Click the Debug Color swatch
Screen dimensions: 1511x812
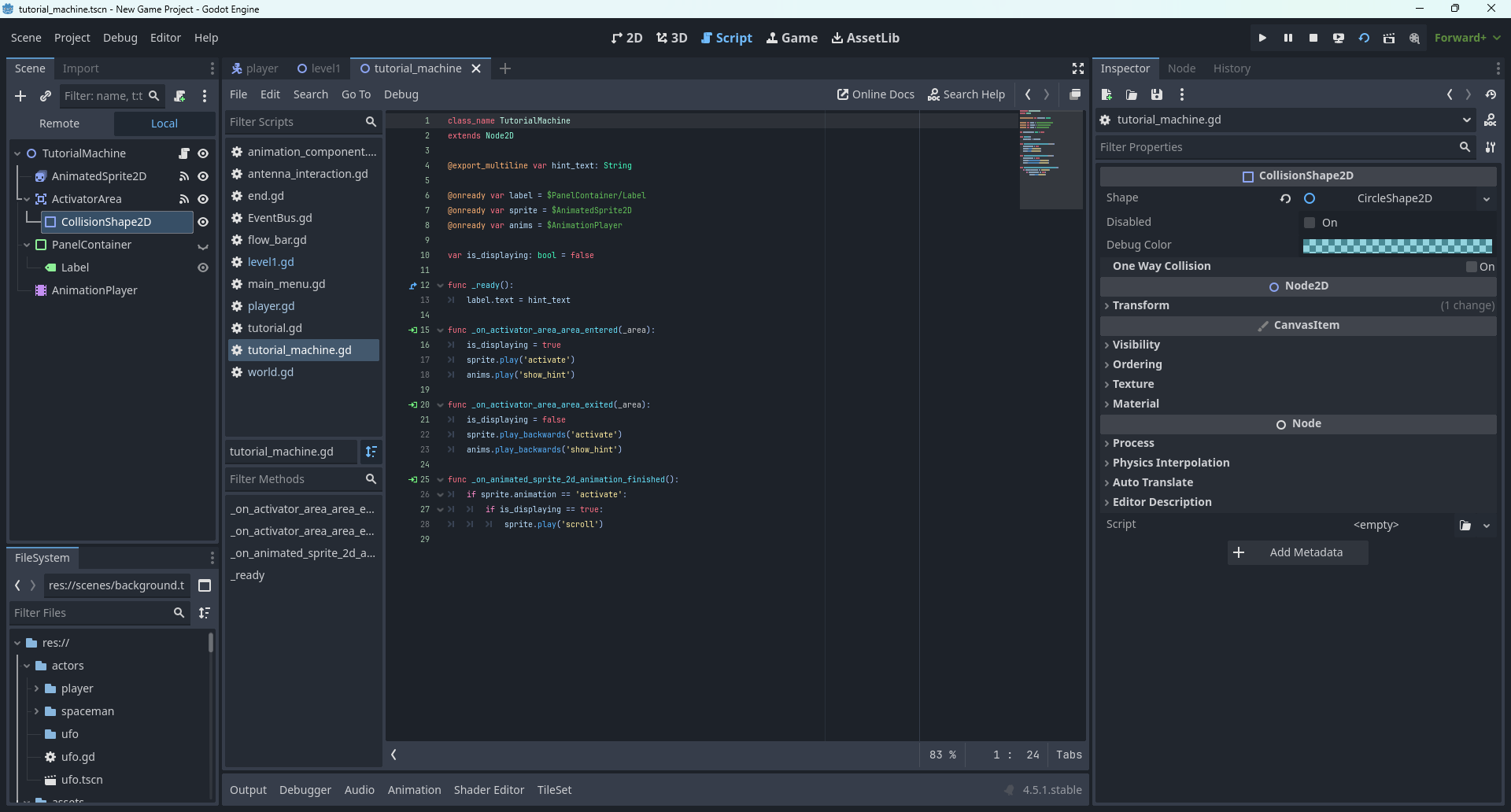(1397, 245)
